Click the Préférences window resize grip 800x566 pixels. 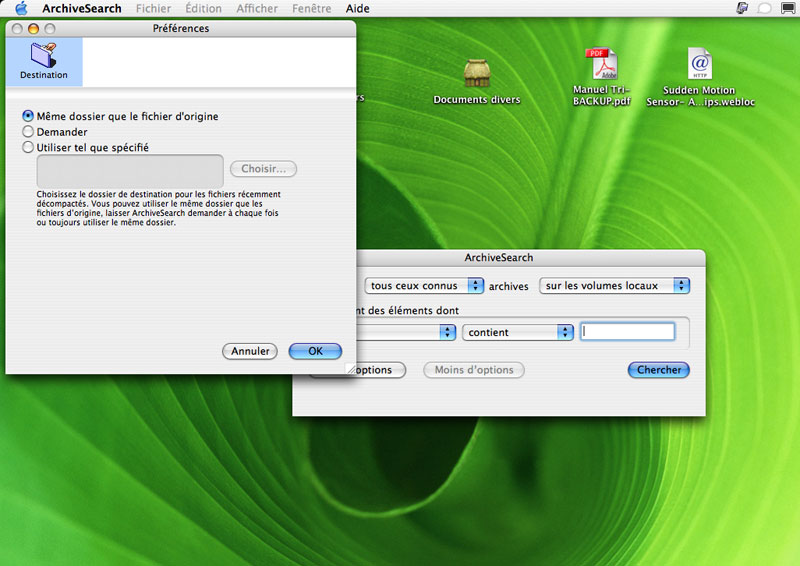[351, 368]
